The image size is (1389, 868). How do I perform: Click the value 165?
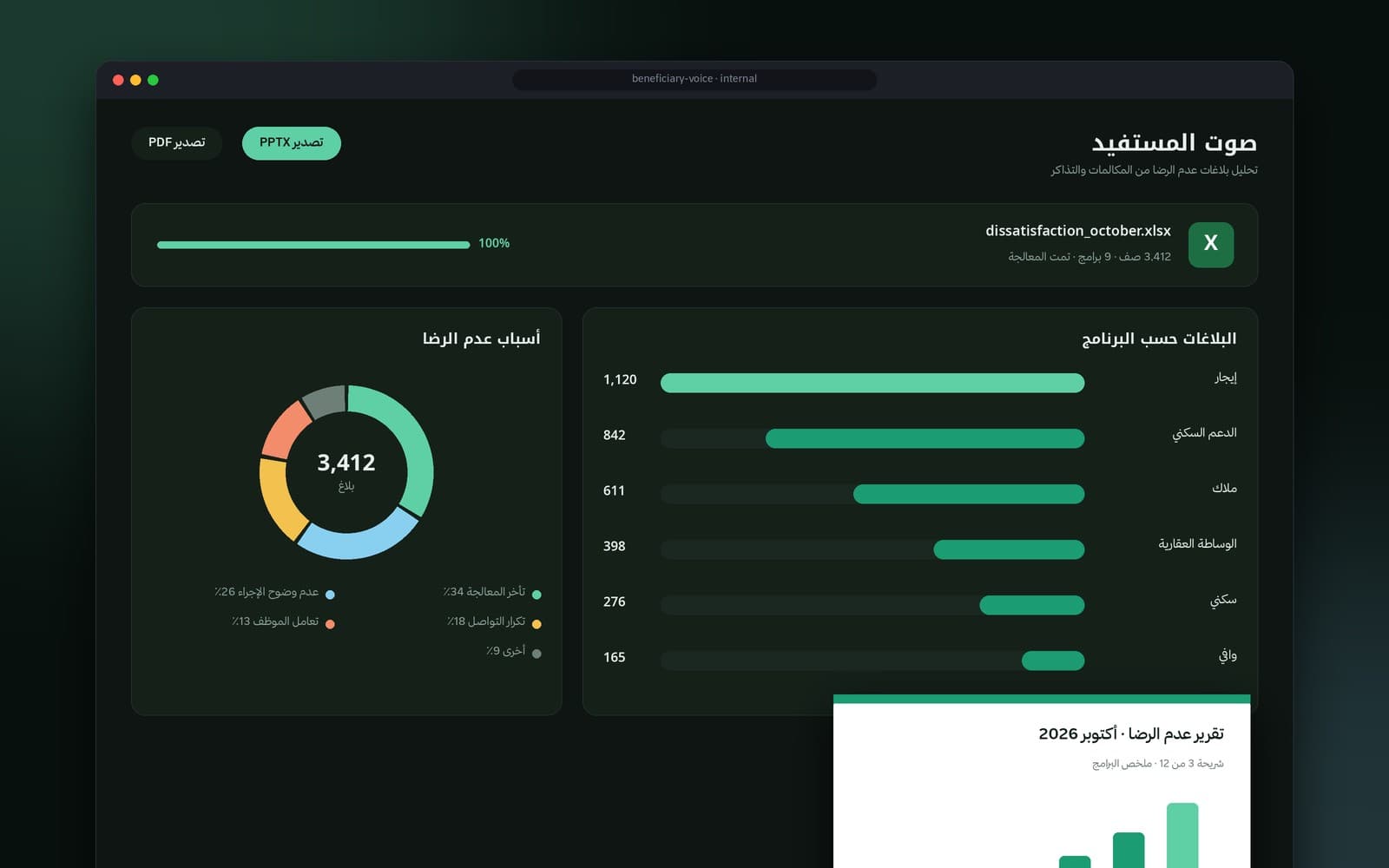[x=614, y=657]
